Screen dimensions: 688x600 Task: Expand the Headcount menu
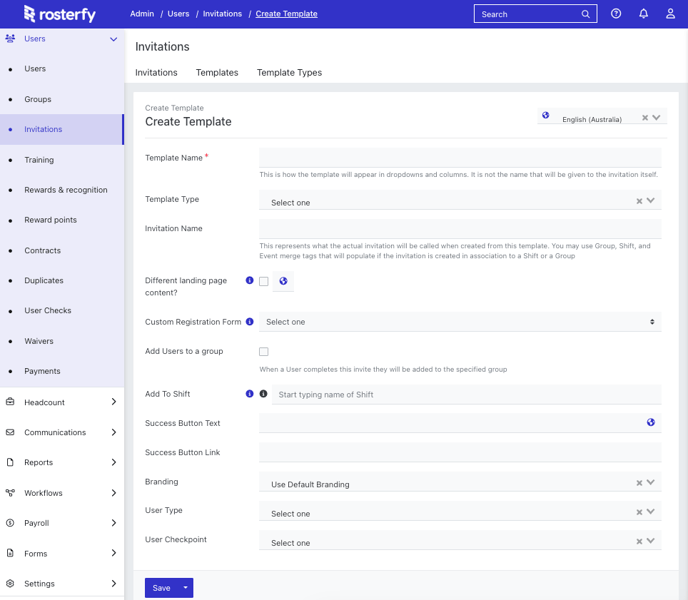point(114,402)
